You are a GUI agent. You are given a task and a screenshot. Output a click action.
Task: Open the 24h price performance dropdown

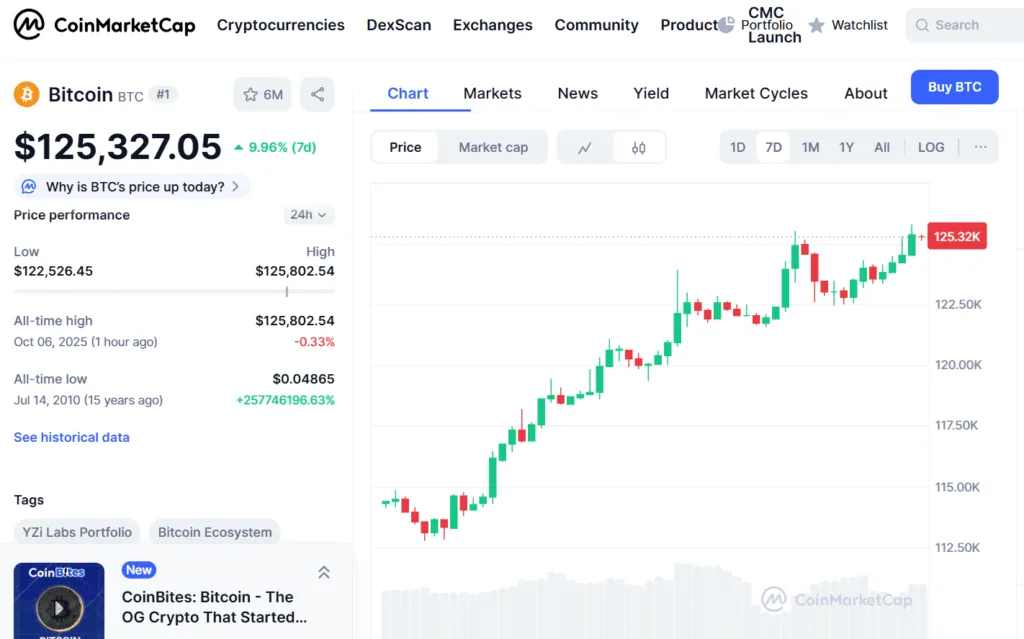click(x=307, y=215)
